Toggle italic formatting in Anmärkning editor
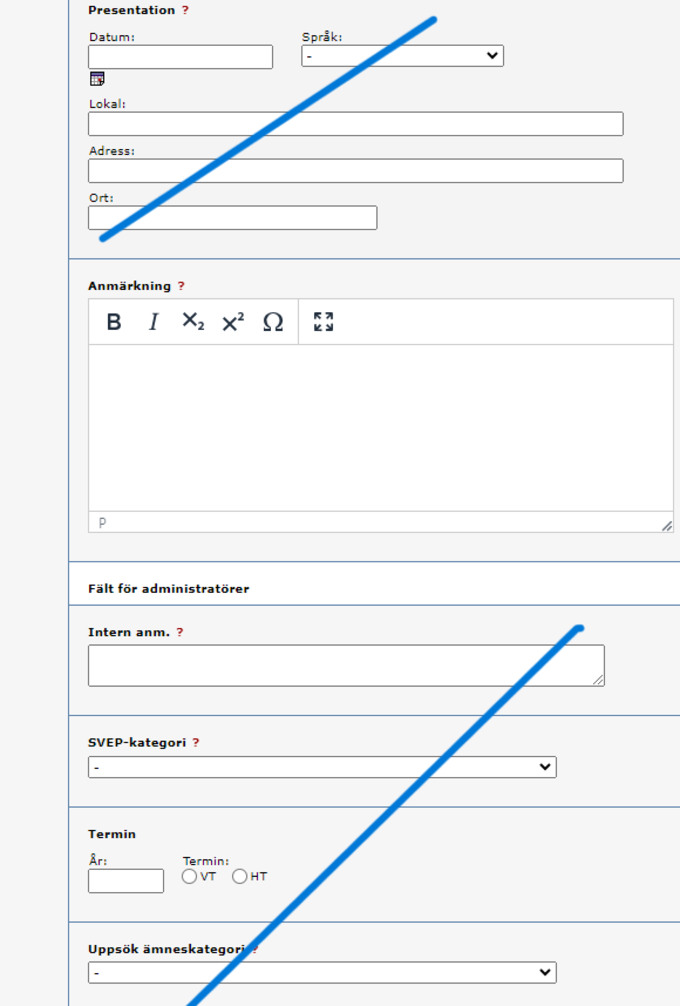Screen dimensions: 680x1006 click(153, 322)
